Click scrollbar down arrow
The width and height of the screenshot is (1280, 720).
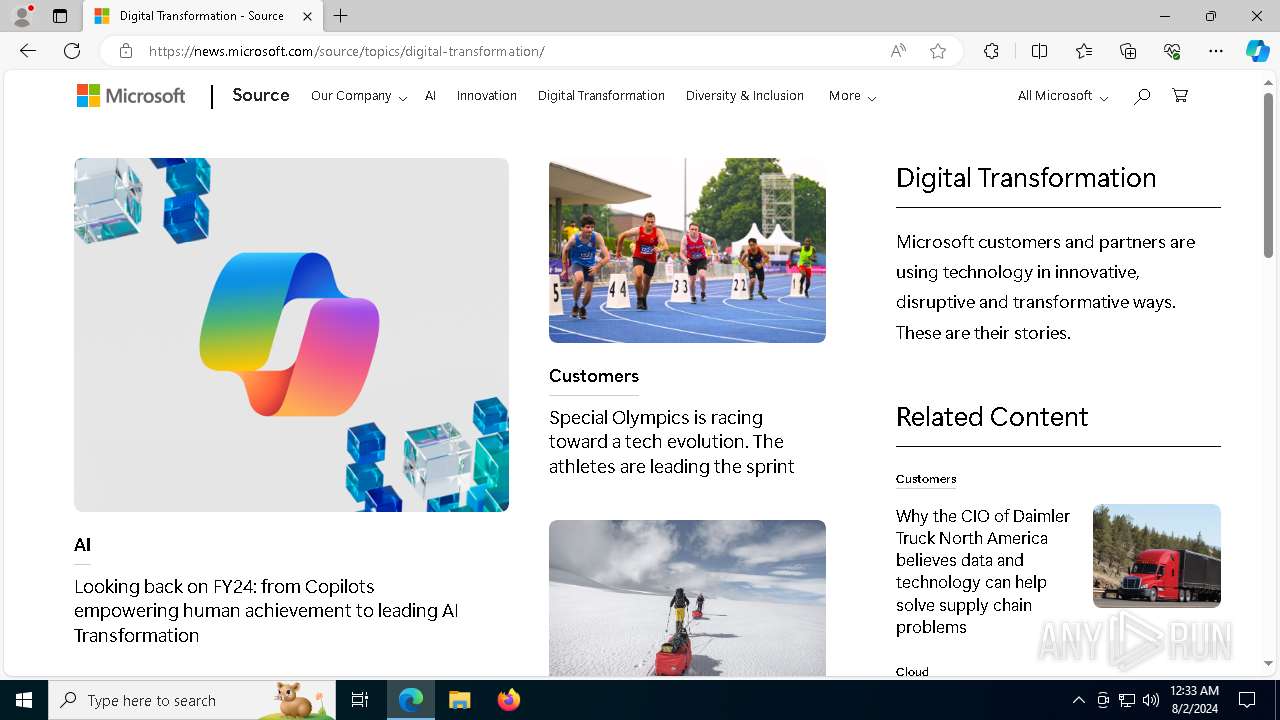click(x=1268, y=663)
